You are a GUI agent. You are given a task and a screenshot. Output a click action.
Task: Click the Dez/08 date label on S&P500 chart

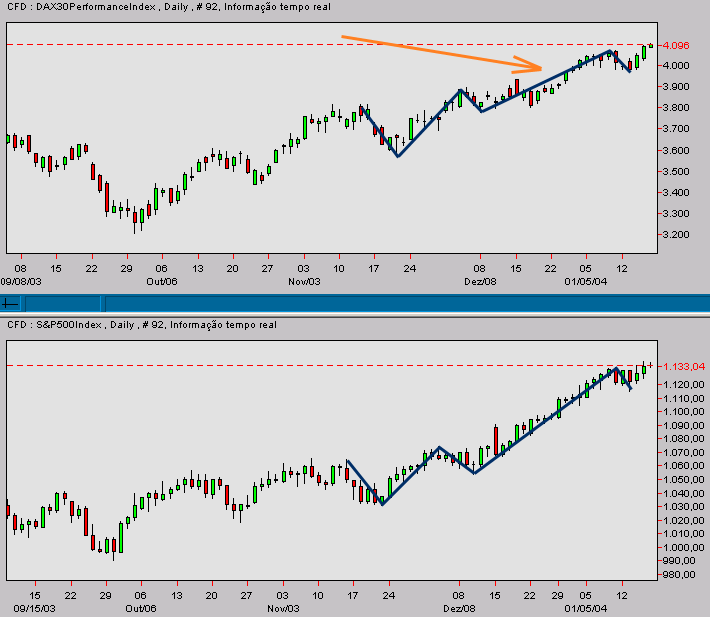459,608
